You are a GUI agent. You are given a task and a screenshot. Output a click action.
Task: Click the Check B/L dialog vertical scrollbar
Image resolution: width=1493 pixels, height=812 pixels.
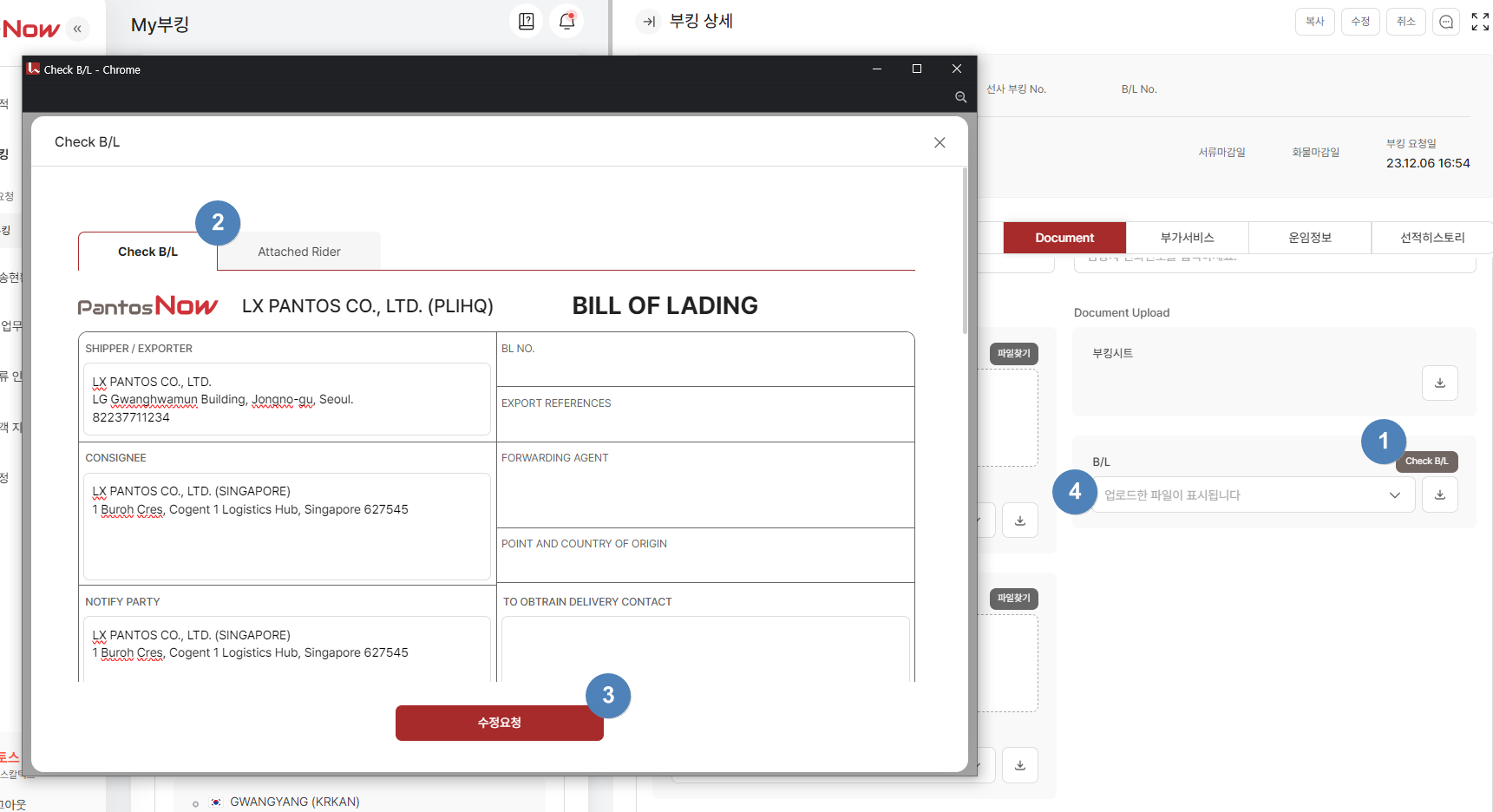[x=965, y=252]
